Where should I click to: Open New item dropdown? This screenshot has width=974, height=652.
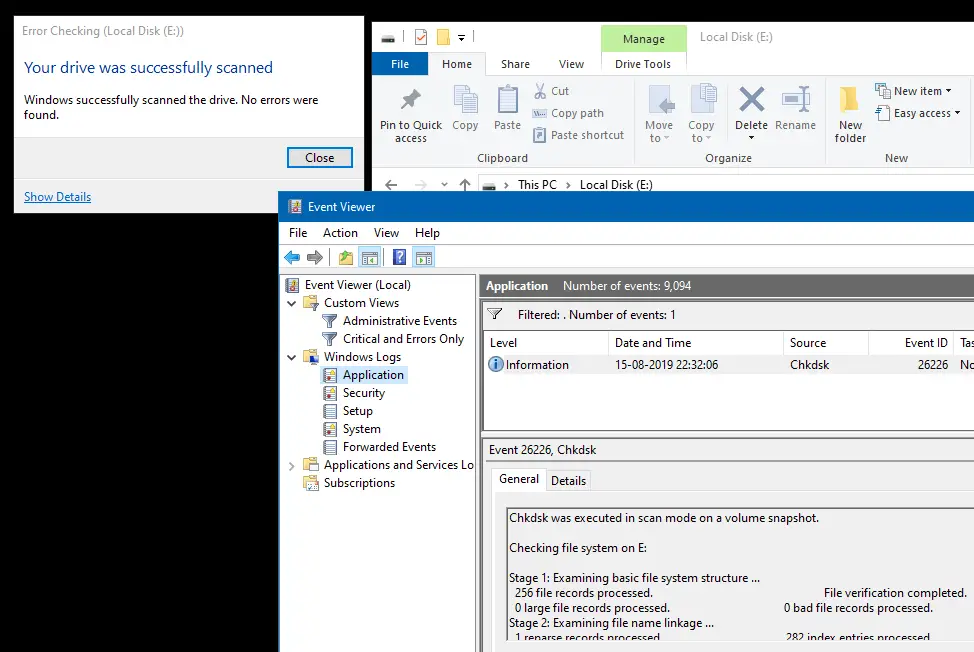tap(913, 91)
